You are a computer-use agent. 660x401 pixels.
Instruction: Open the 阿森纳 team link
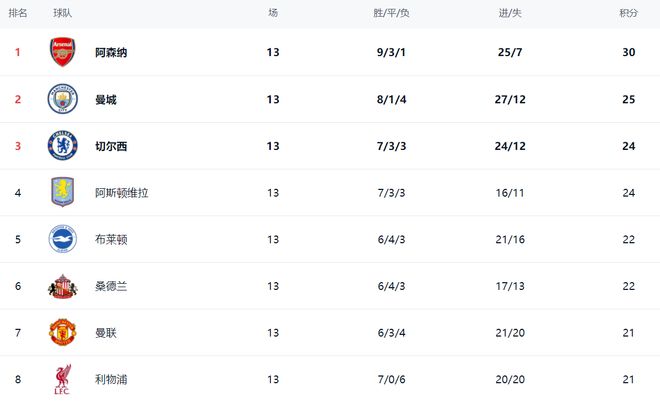click(111, 52)
